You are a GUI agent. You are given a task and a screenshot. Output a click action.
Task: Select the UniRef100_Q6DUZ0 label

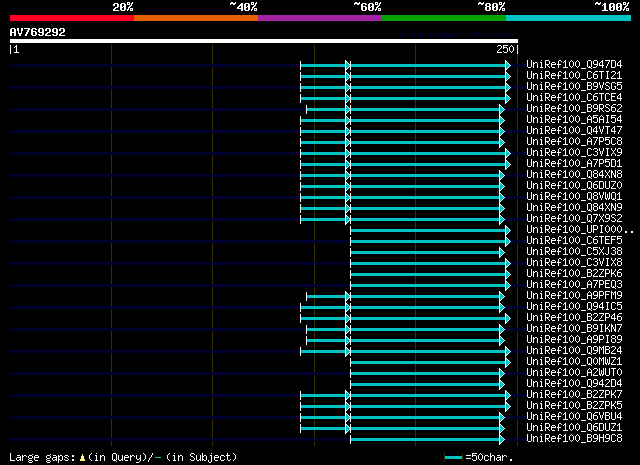click(x=574, y=186)
